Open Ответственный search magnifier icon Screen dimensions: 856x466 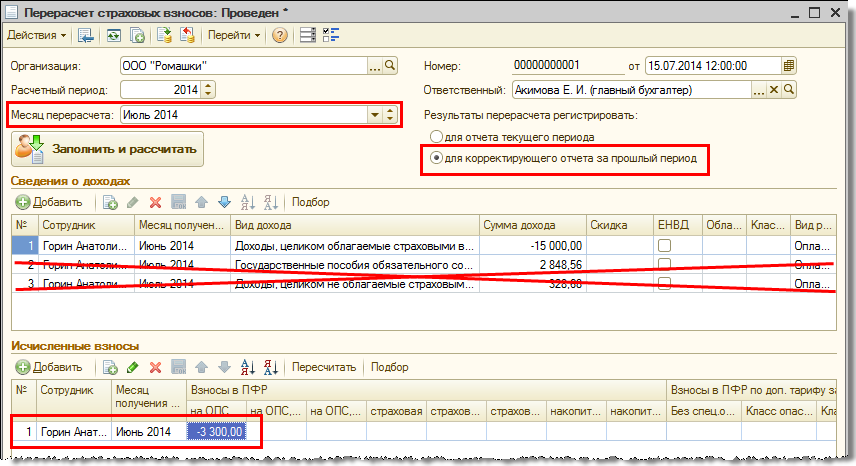click(789, 90)
